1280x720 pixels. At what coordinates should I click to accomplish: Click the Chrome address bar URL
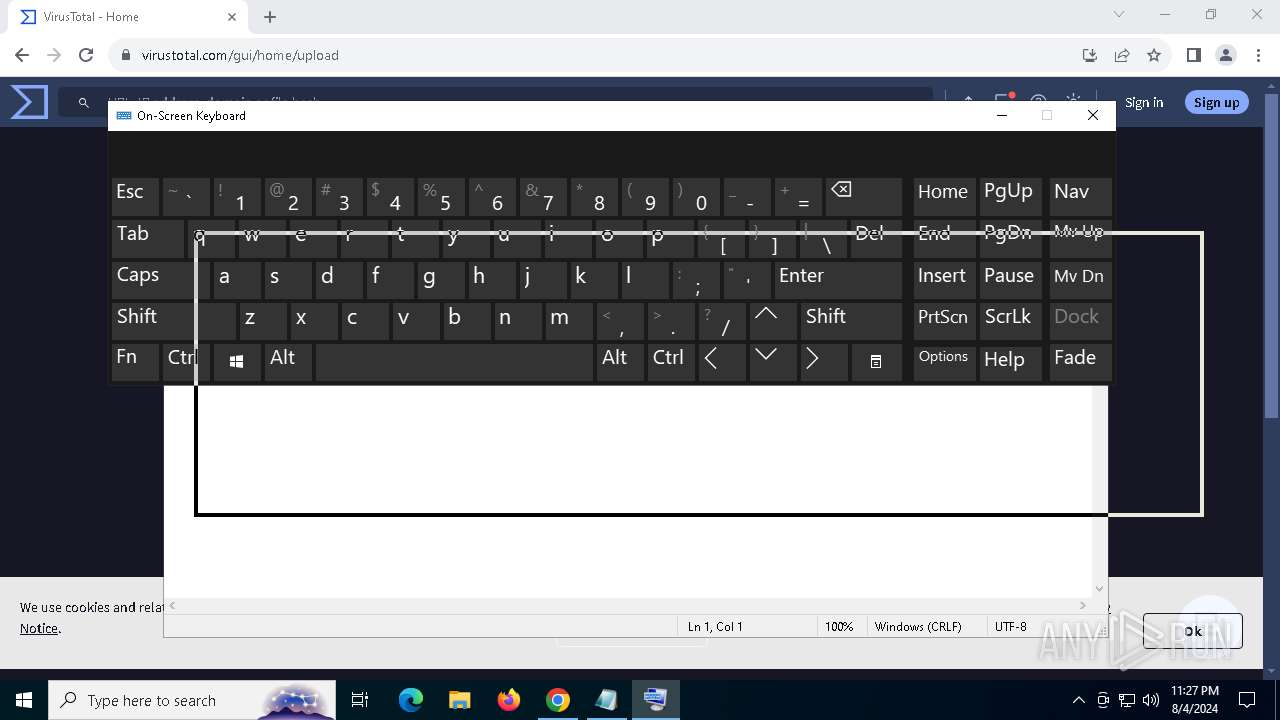[240, 55]
